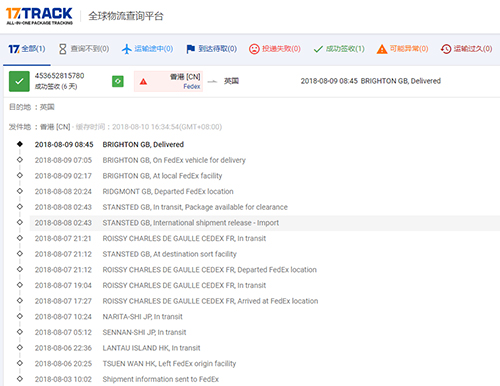This screenshot has width=500, height=386.
Task: Click the green re-track refresh icon
Action: point(118,81)
